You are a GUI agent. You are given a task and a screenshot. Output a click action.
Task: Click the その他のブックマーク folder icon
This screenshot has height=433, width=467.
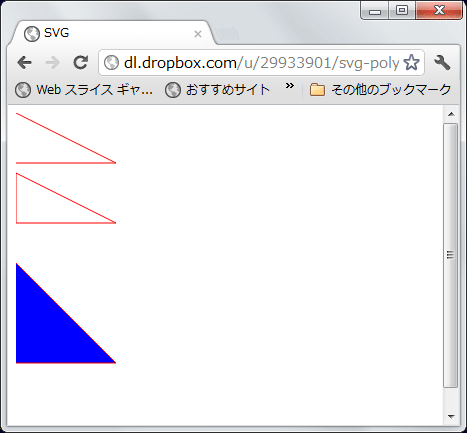click(317, 90)
